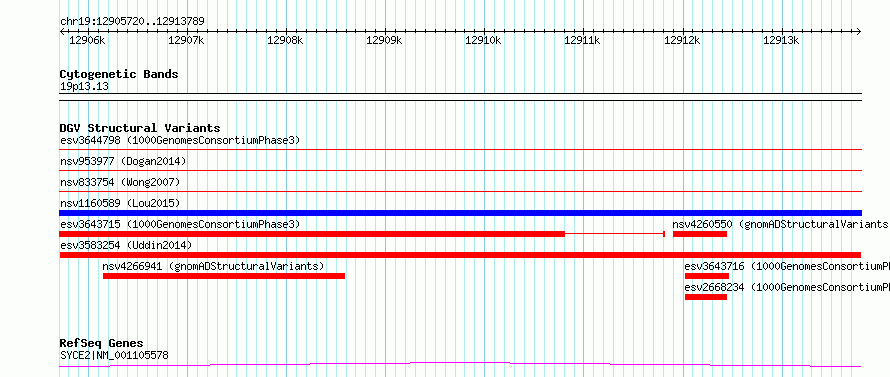This screenshot has height=377, width=890.
Task: Click the nsv833754 (Wong2007) label
Action: tap(120, 182)
